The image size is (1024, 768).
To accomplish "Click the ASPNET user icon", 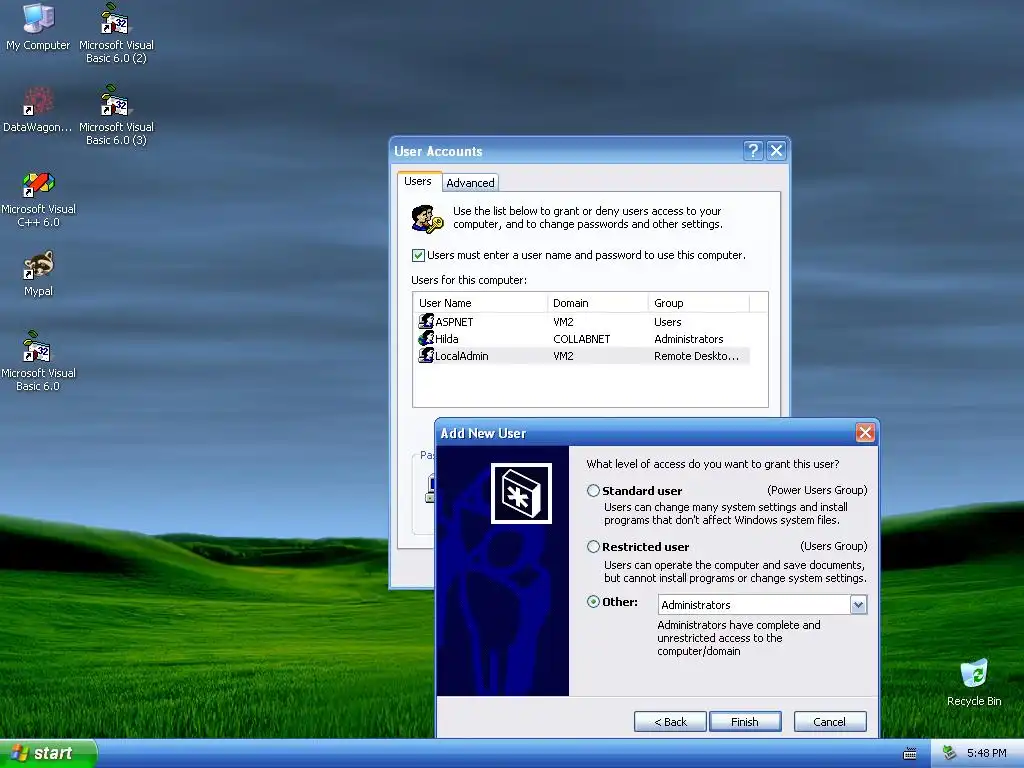I will [x=426, y=321].
